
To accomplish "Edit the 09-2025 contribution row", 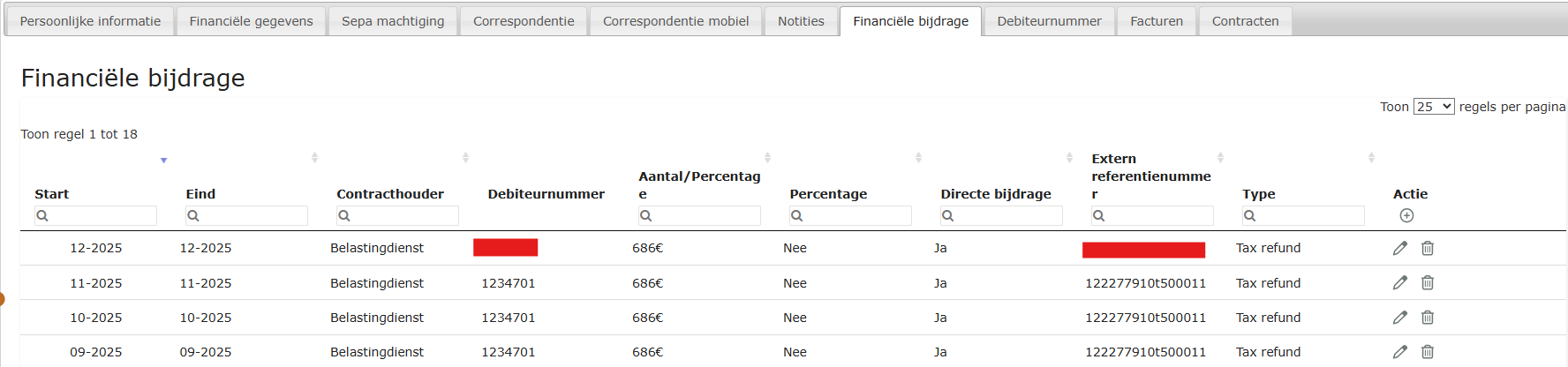I will coord(1400,352).
